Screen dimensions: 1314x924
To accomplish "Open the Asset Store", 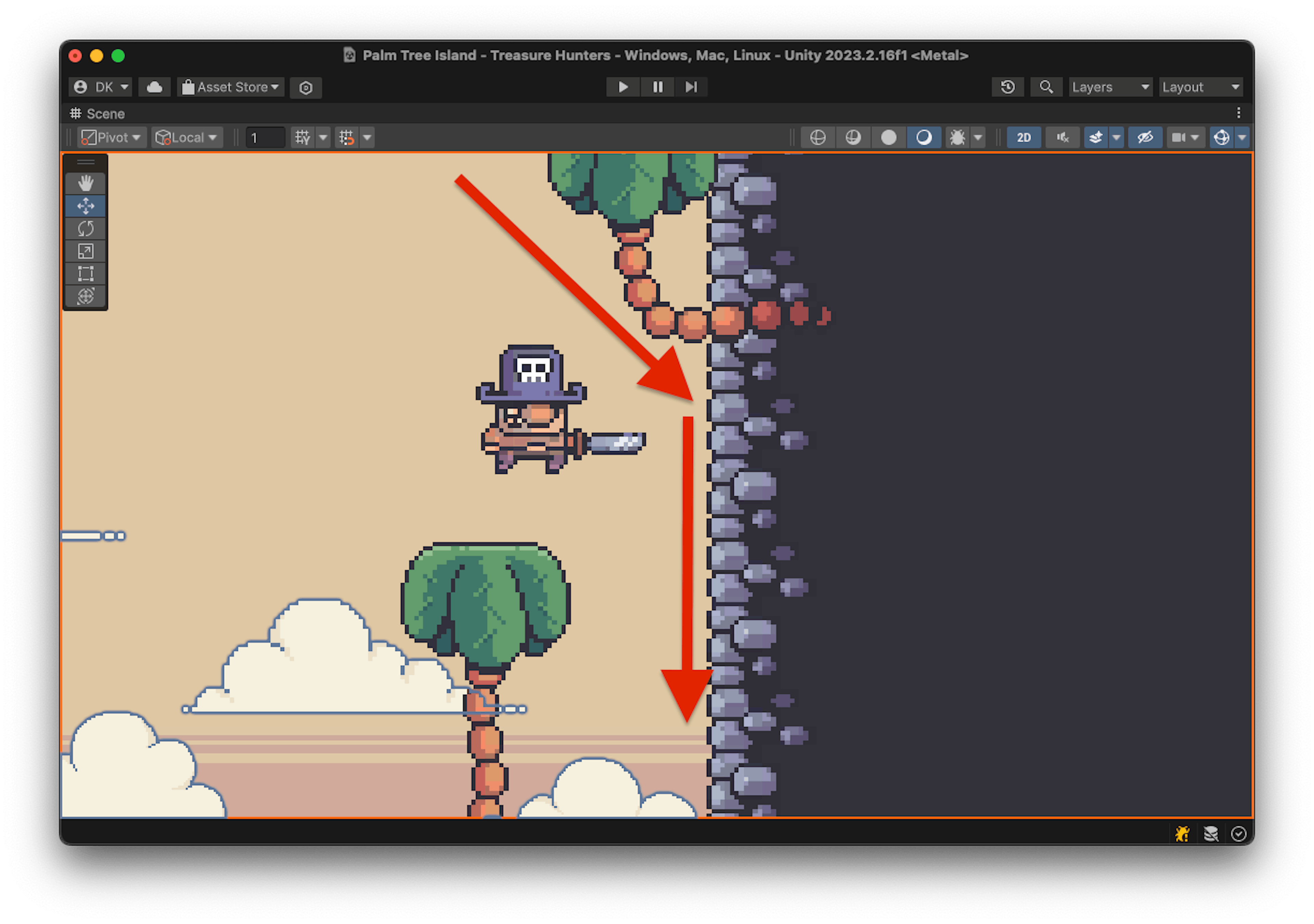I will [x=230, y=87].
